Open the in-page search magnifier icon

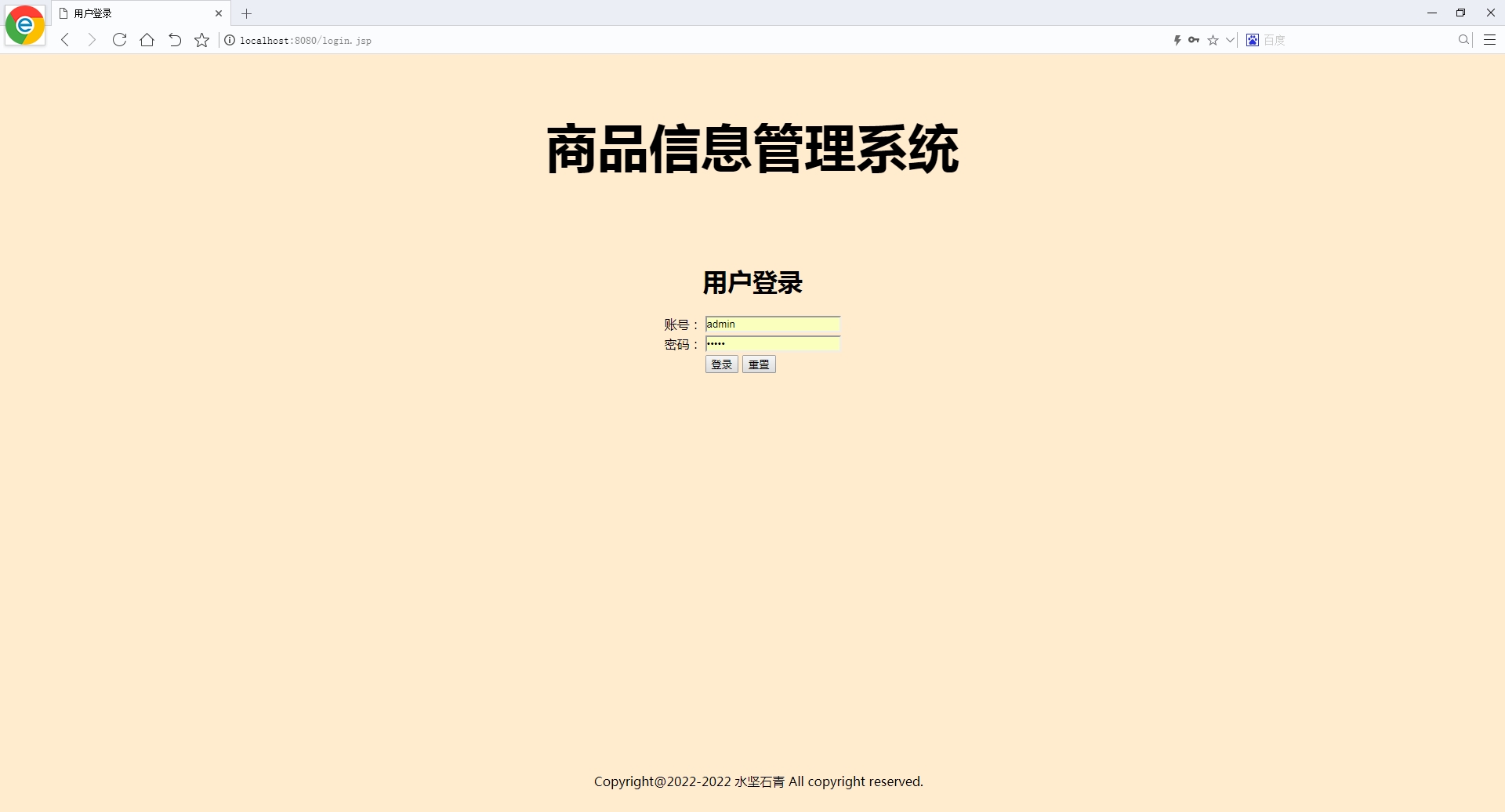point(1463,40)
